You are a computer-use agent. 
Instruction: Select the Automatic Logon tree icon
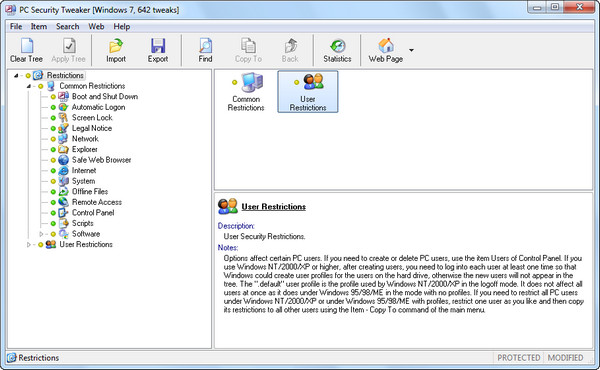(x=63, y=107)
